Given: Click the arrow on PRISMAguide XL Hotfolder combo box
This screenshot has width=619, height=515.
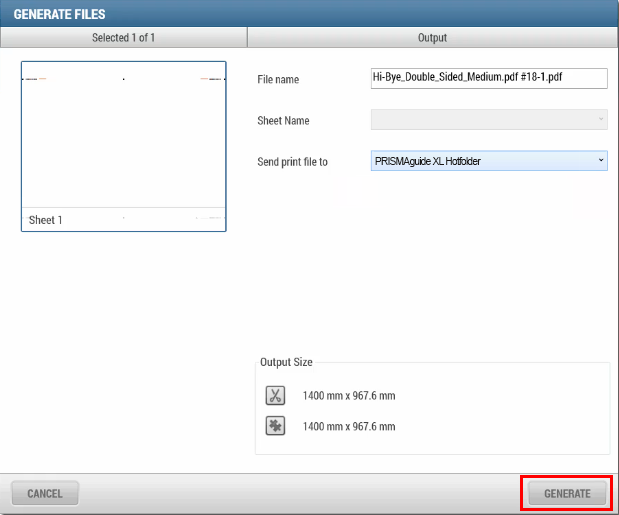Looking at the screenshot, I should click(x=600, y=161).
